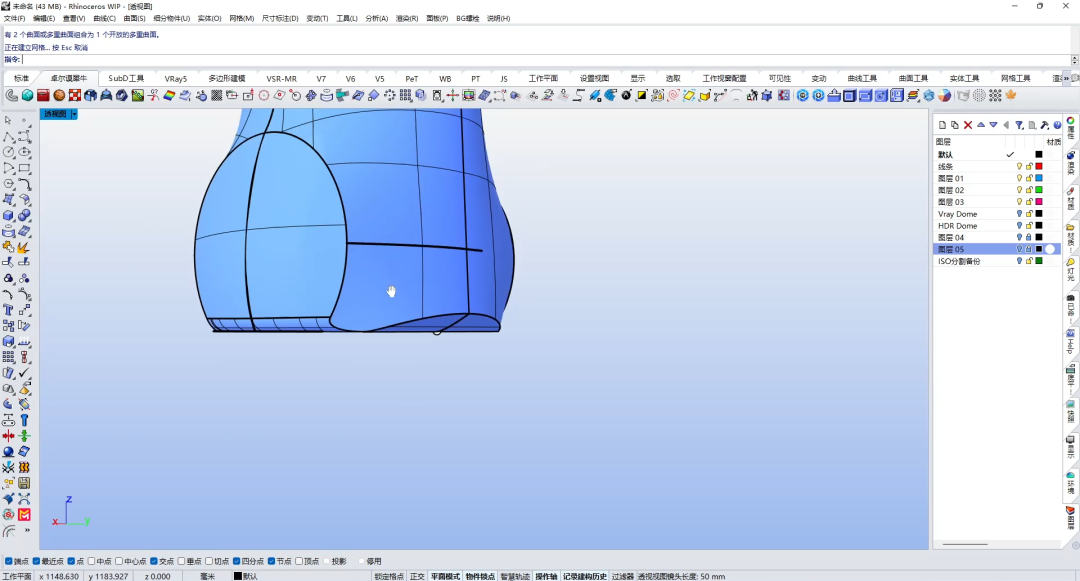Enable the 中点 osnap checkbox
This screenshot has height=581, width=1080.
coord(92,561)
